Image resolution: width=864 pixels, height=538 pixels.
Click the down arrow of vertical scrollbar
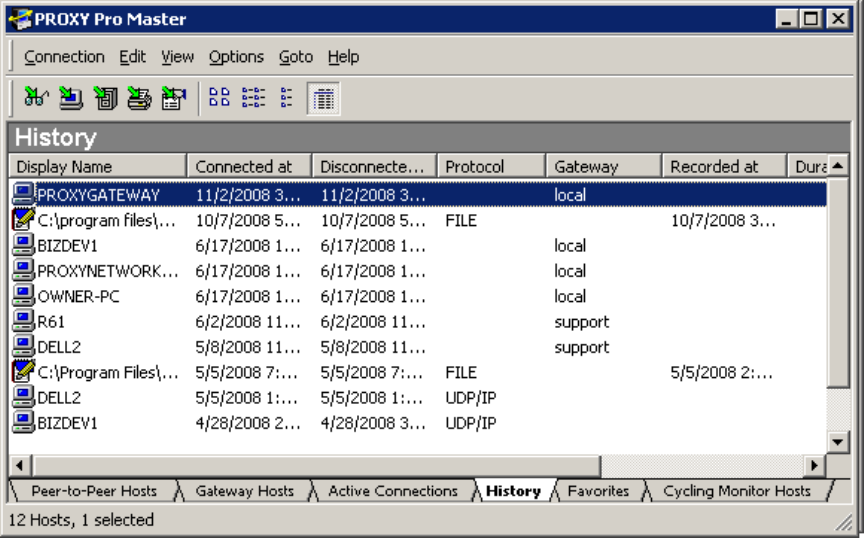coord(838,442)
